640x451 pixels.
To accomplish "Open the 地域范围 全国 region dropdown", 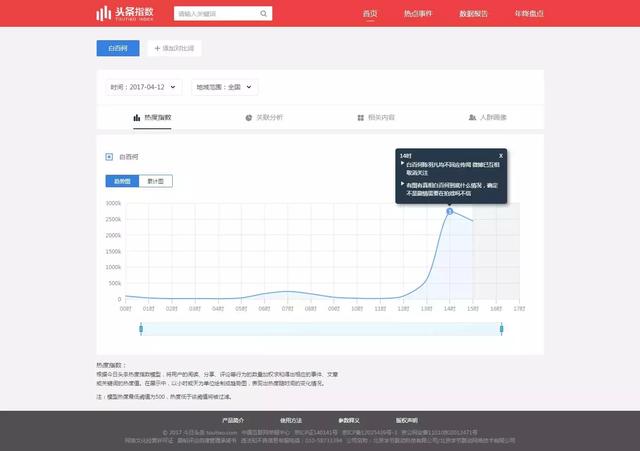I will click(x=224, y=87).
